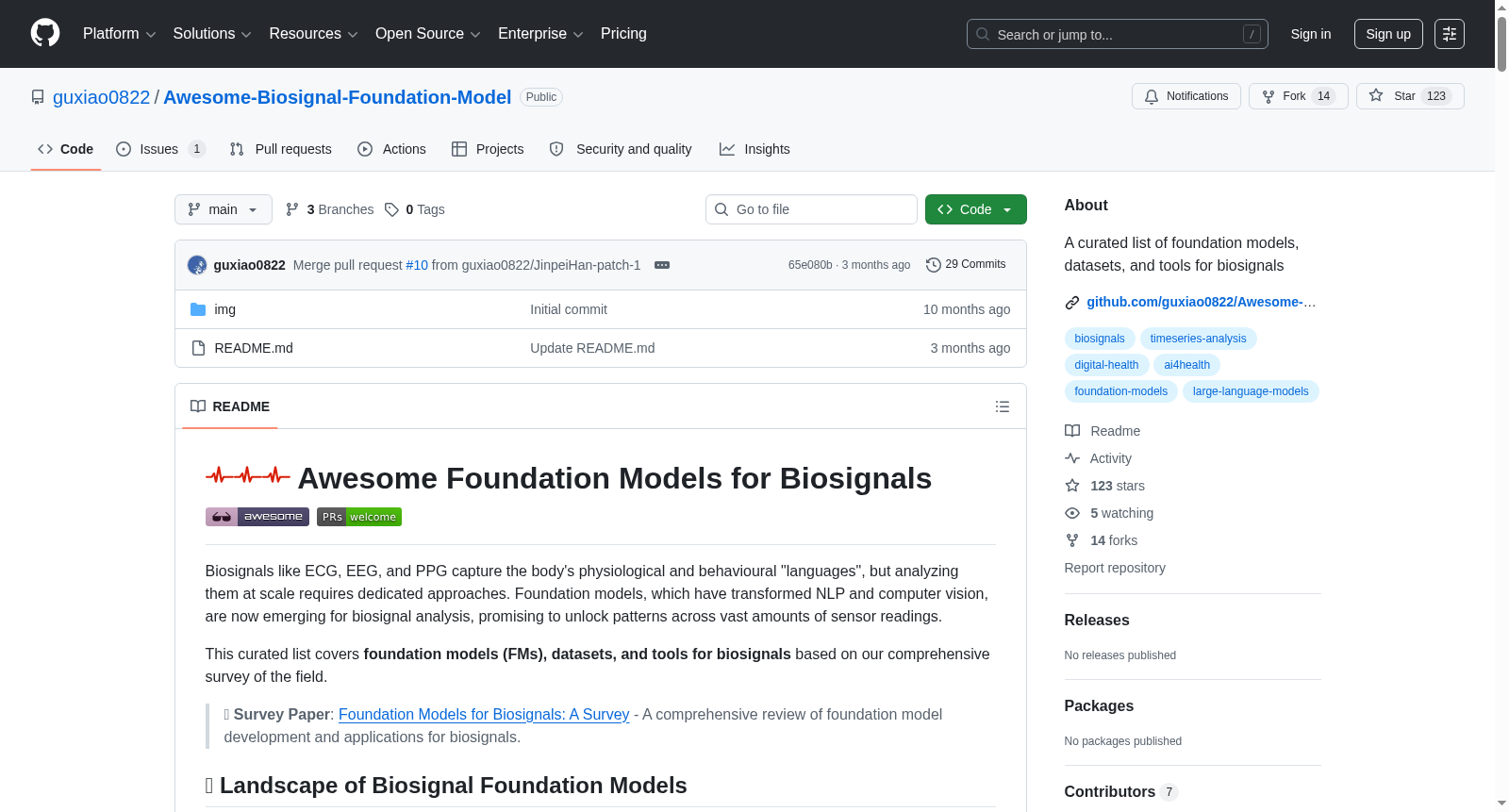Open the Readme sidebar link

[x=1103, y=431]
